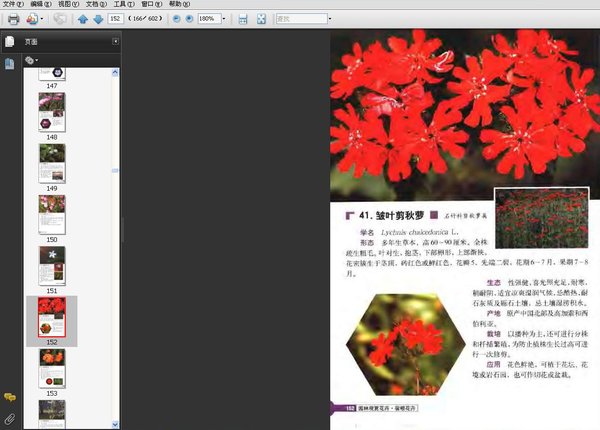Open the pages panel gear options menu
Viewport: 600px width, 430px height.
point(31,60)
